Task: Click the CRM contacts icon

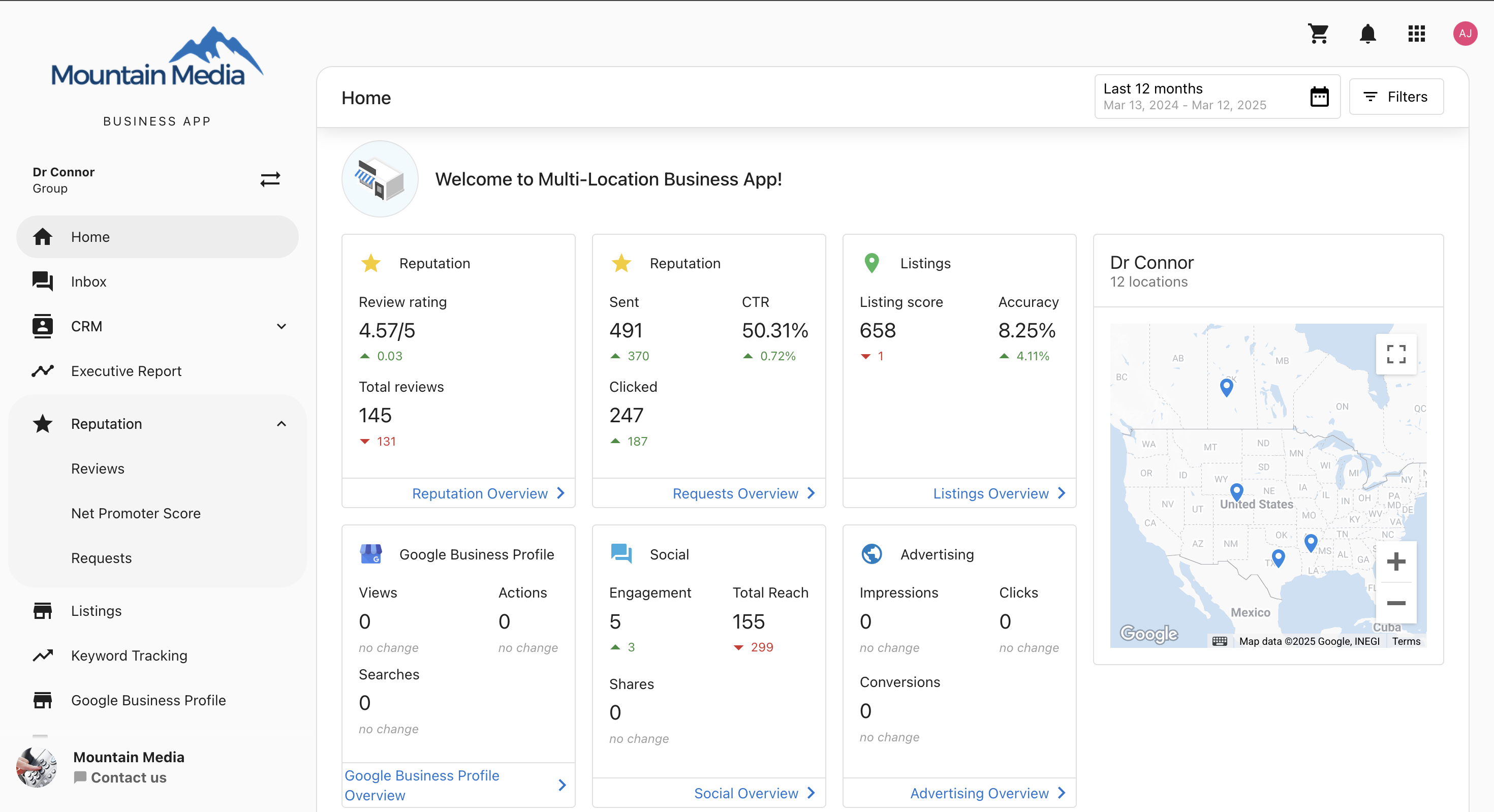Action: [42, 326]
